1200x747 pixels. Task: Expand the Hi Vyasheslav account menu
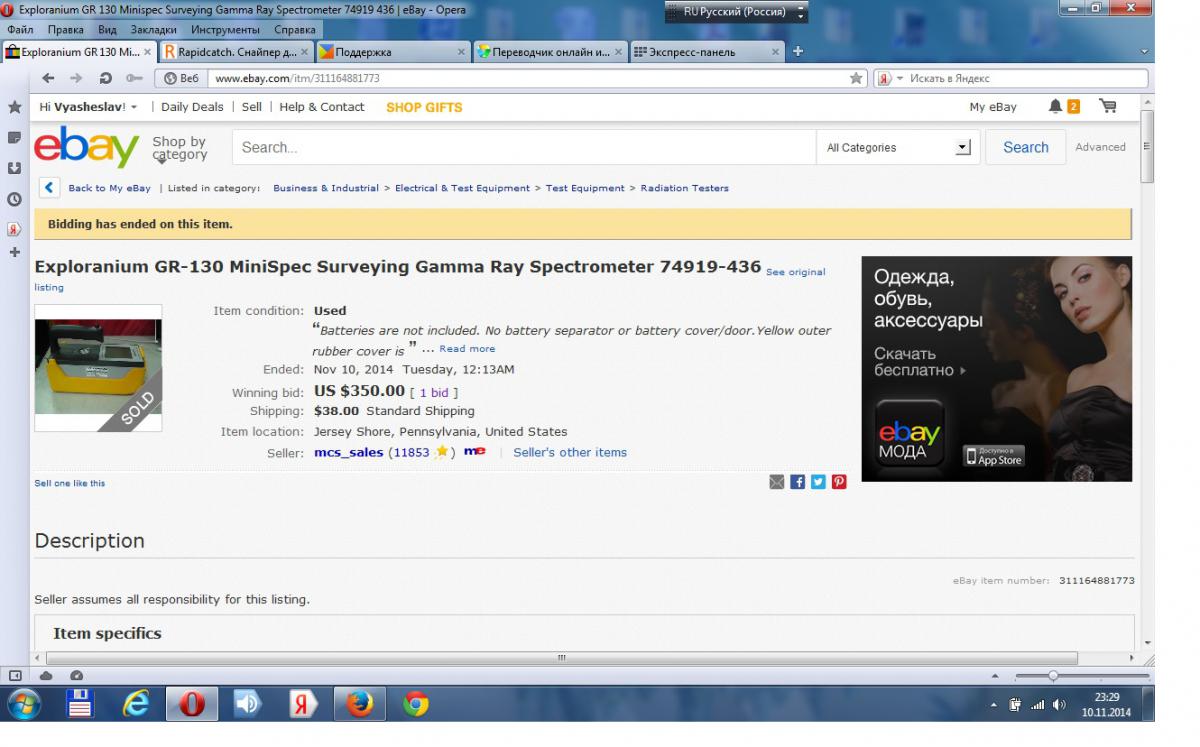pyautogui.click(x=88, y=107)
